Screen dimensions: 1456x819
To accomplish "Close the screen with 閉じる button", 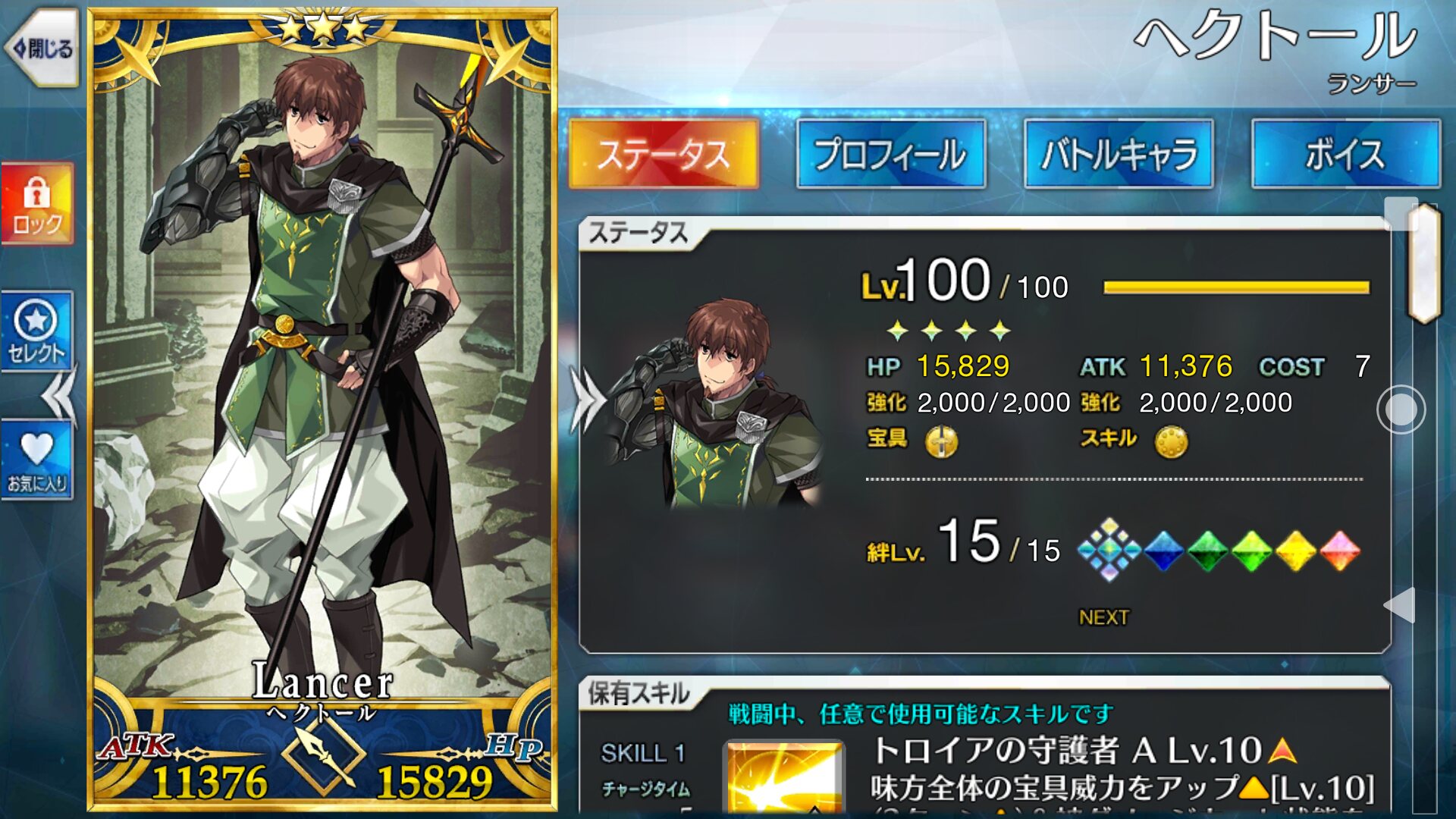I will [x=42, y=49].
